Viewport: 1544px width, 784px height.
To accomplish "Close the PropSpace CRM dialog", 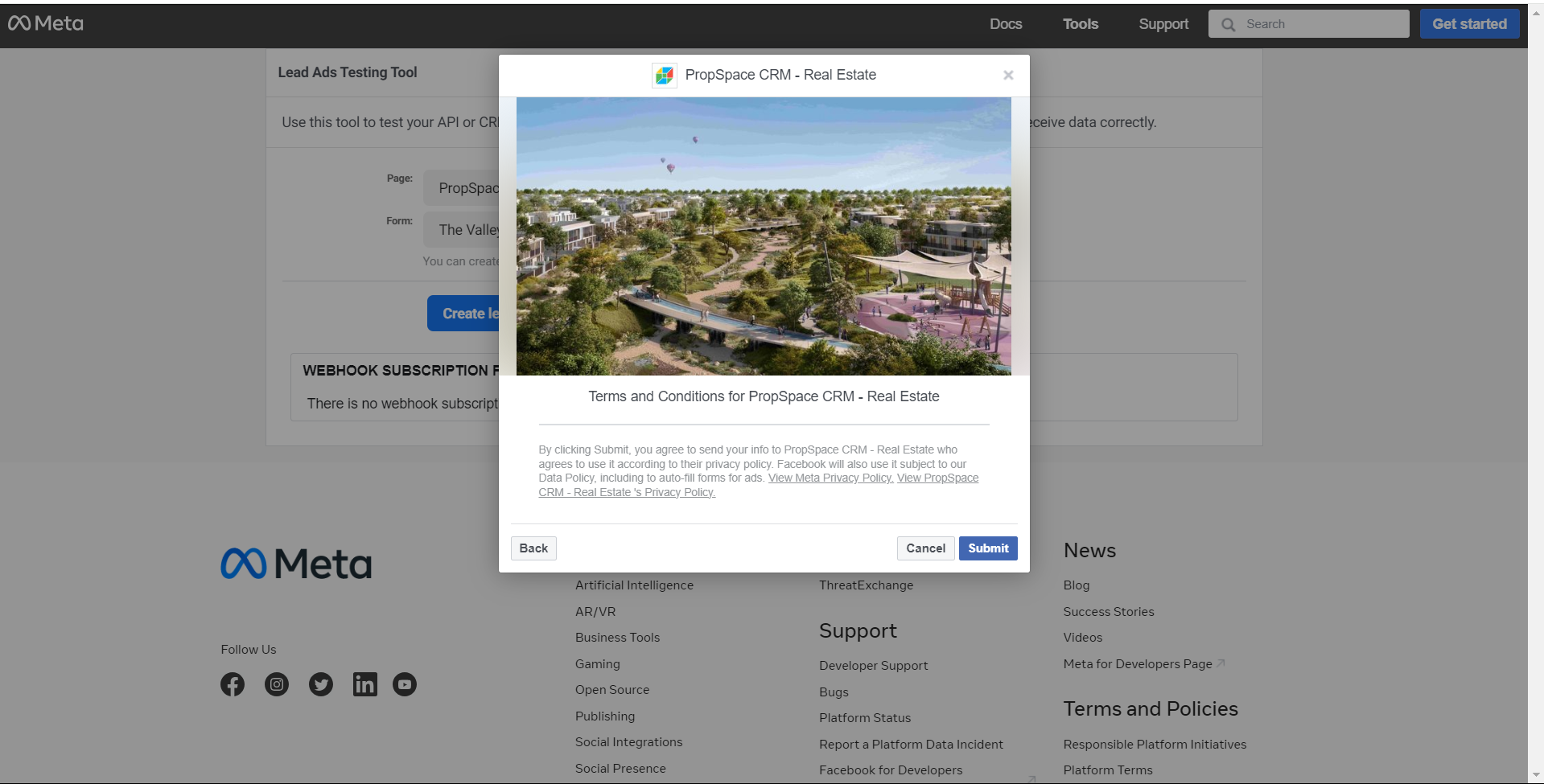I will click(x=1008, y=75).
